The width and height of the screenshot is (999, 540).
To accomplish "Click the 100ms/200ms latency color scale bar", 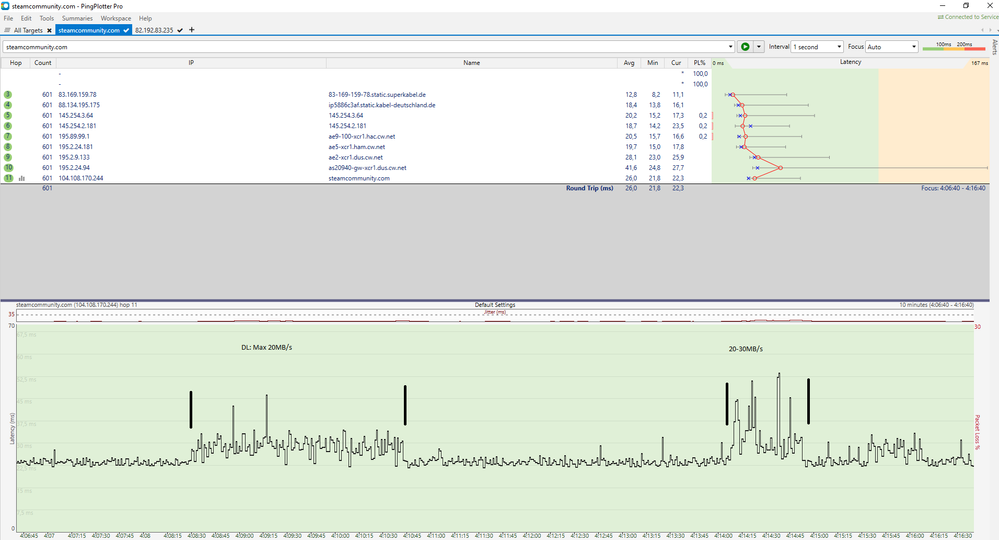I will pos(954,48).
